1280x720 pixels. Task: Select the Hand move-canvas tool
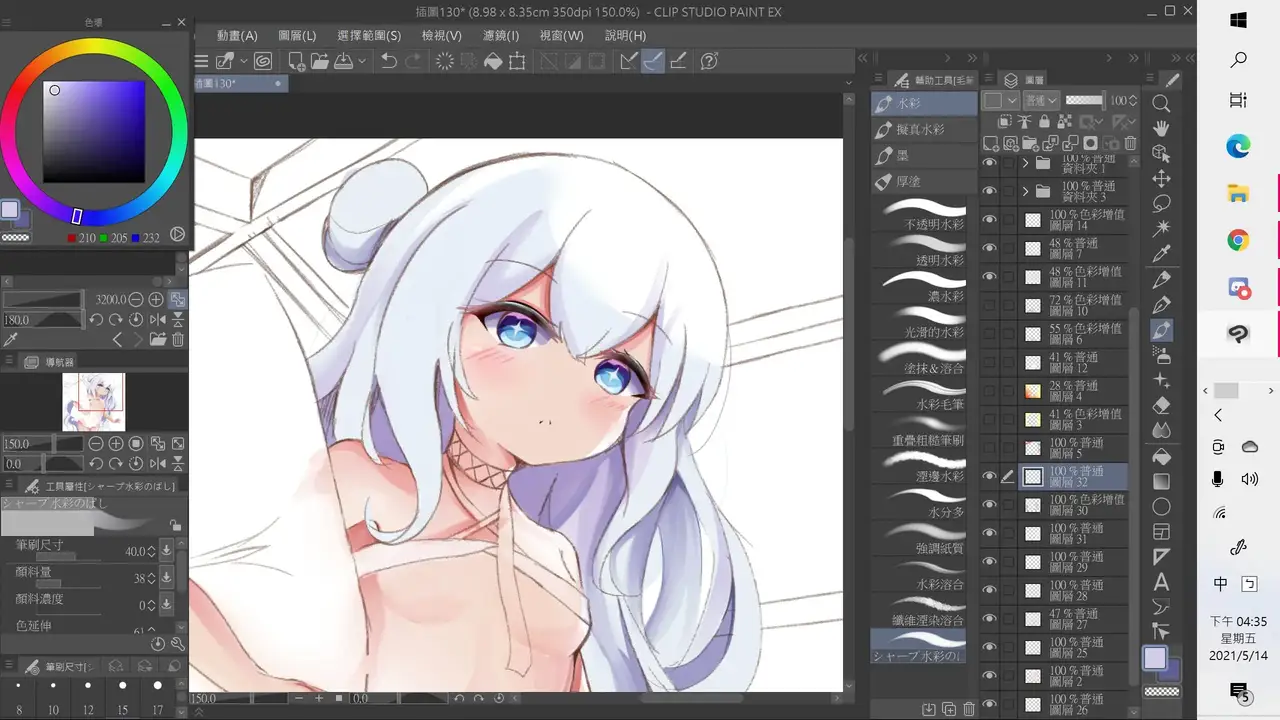click(1161, 128)
